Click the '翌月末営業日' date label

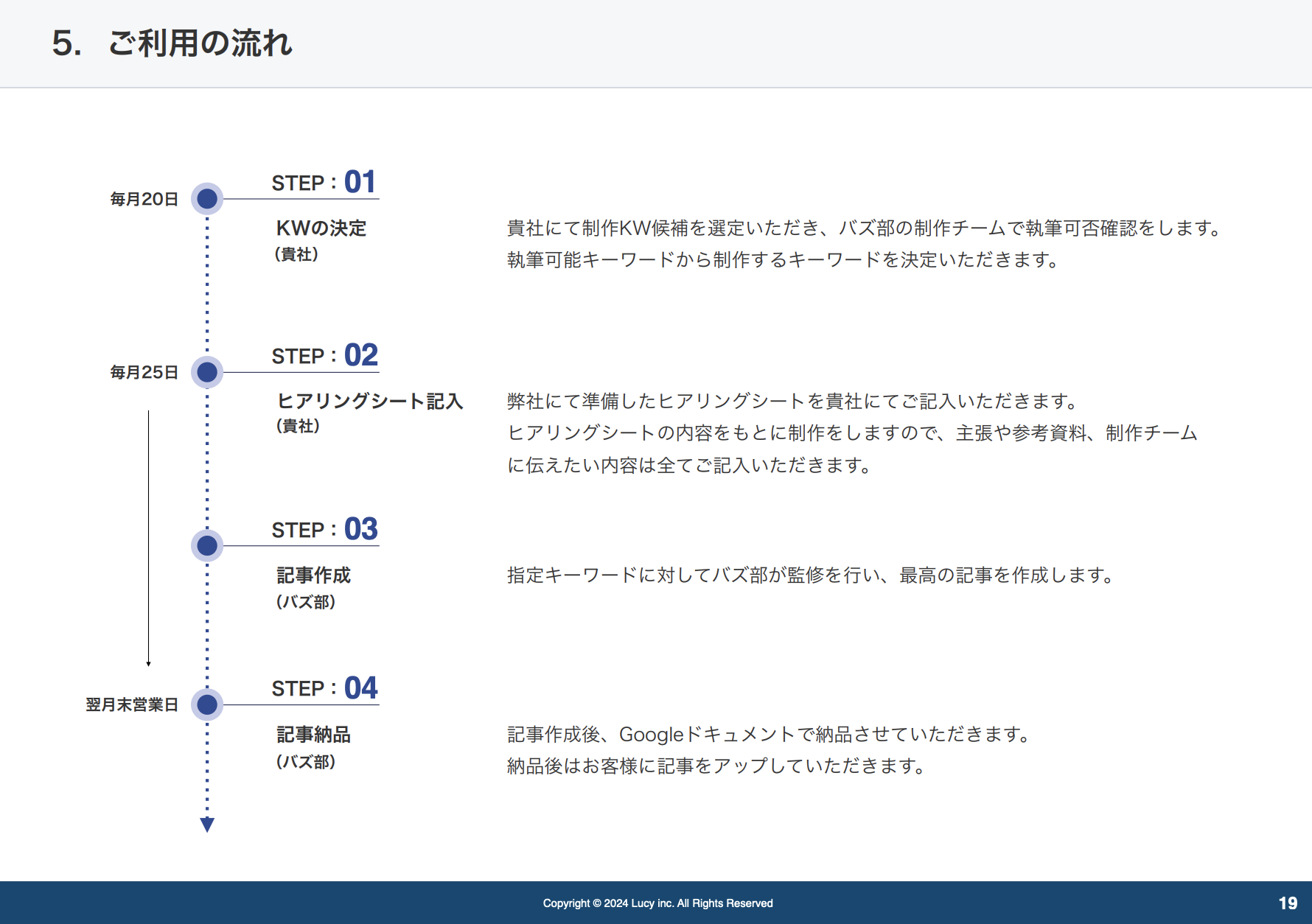(x=132, y=704)
